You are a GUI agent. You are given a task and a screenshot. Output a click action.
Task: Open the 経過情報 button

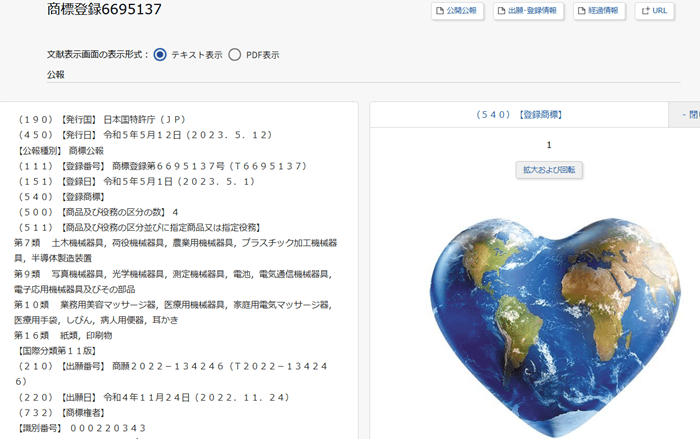(x=599, y=11)
